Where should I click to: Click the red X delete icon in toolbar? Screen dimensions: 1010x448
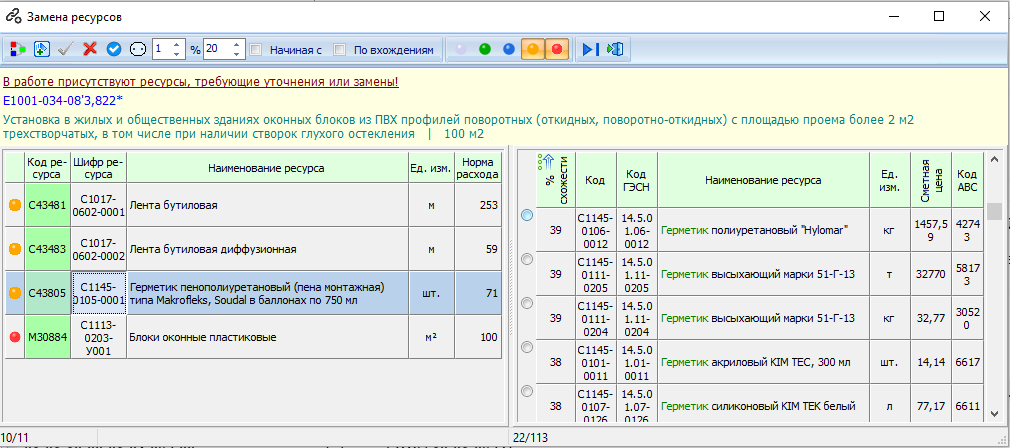tap(90, 49)
